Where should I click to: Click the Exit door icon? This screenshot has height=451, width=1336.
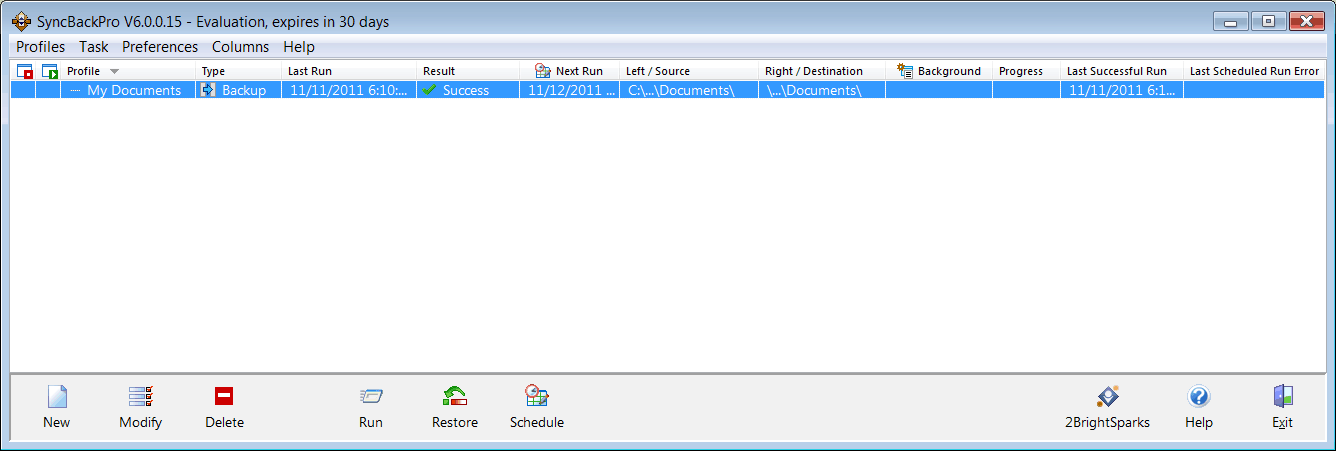(x=1283, y=397)
